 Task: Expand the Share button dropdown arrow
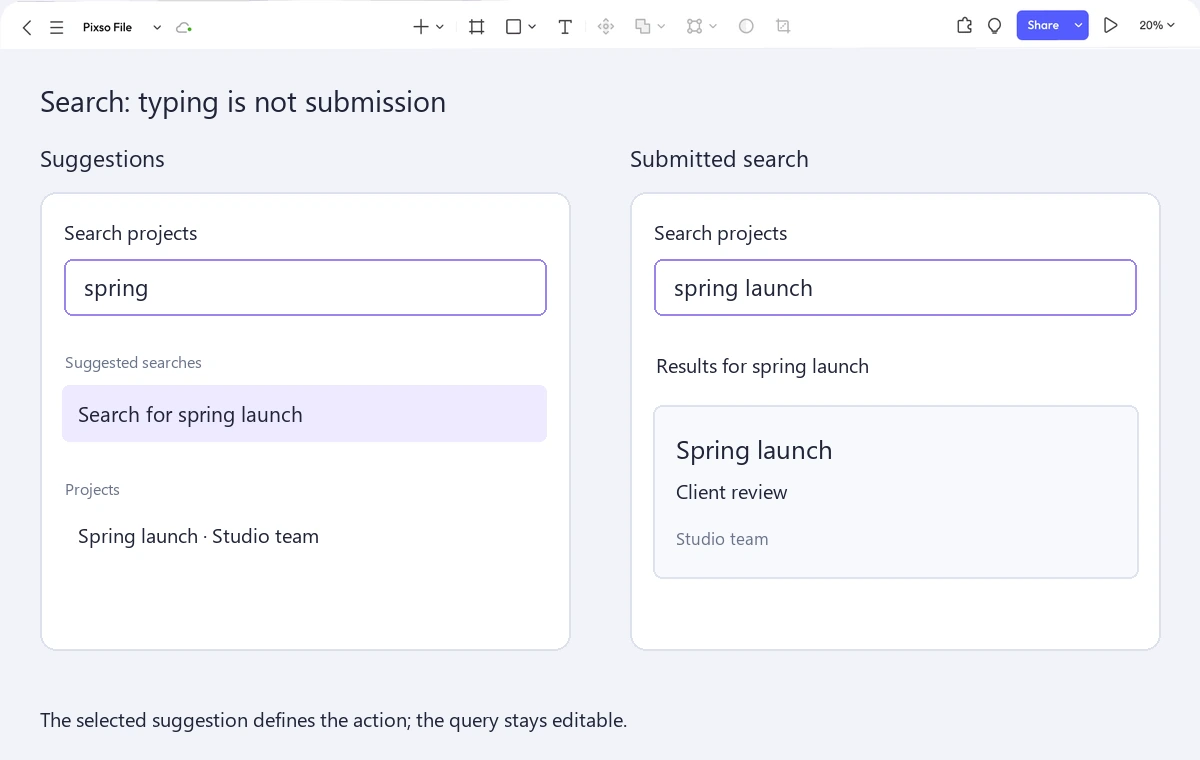click(1078, 26)
